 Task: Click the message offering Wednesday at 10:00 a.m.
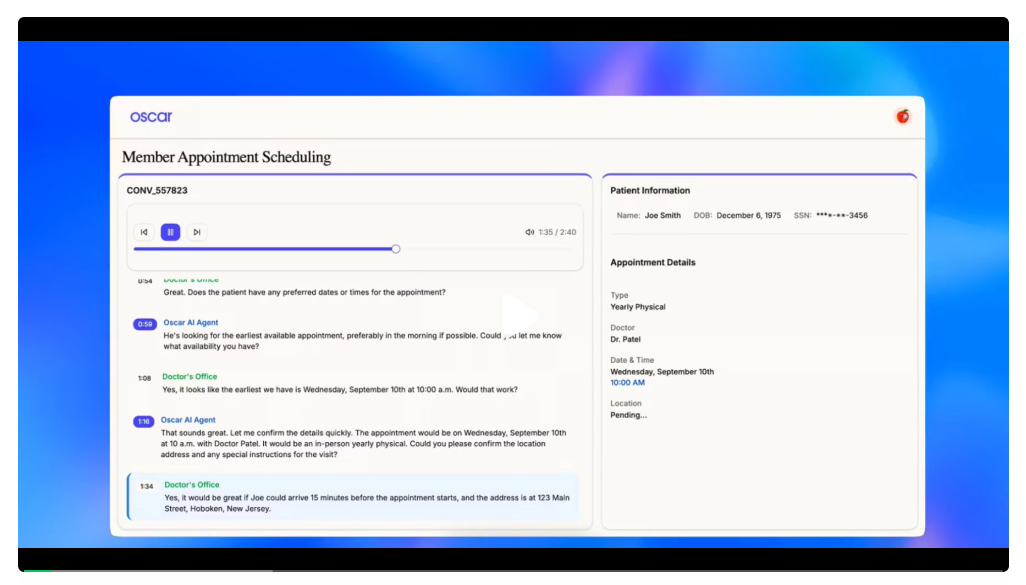coord(340,389)
